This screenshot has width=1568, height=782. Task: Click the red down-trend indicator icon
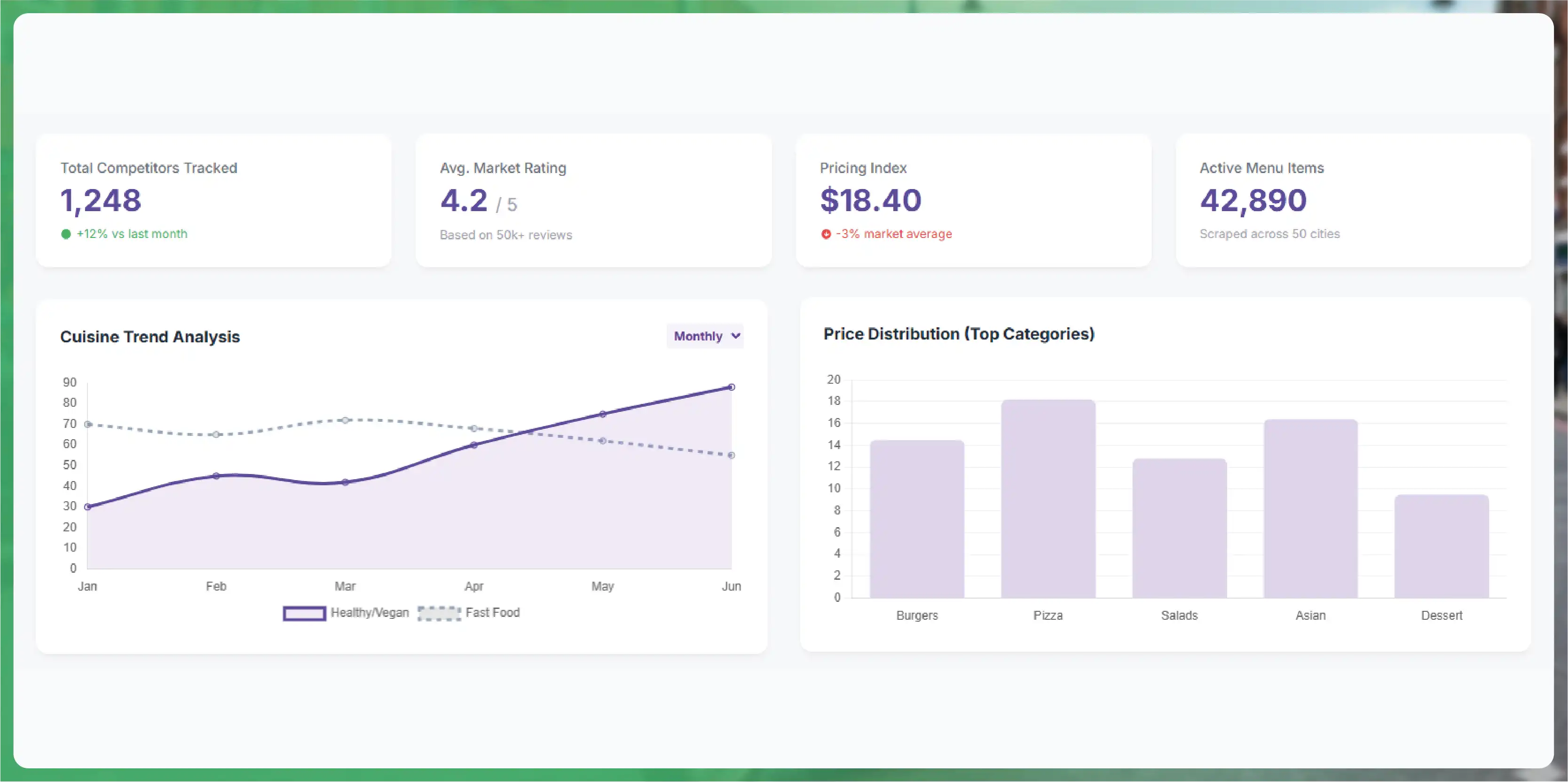click(826, 234)
